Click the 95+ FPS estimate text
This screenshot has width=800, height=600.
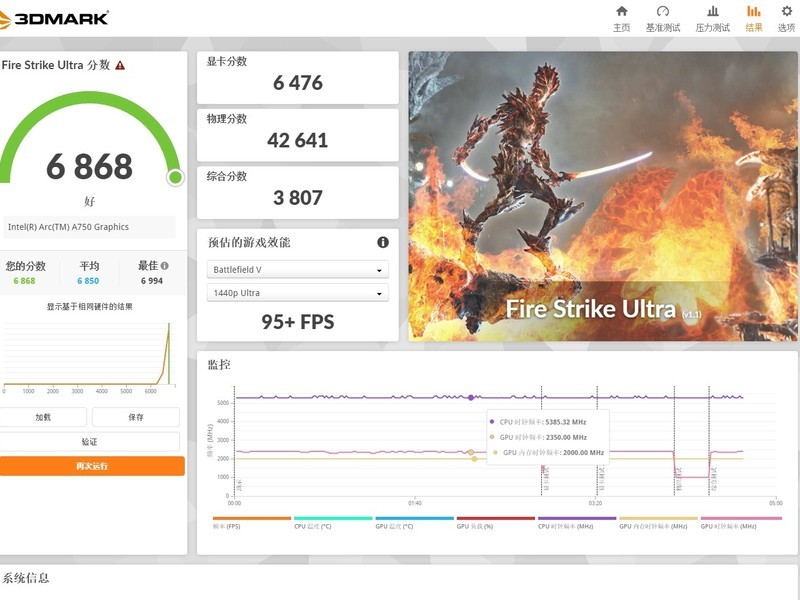click(297, 322)
